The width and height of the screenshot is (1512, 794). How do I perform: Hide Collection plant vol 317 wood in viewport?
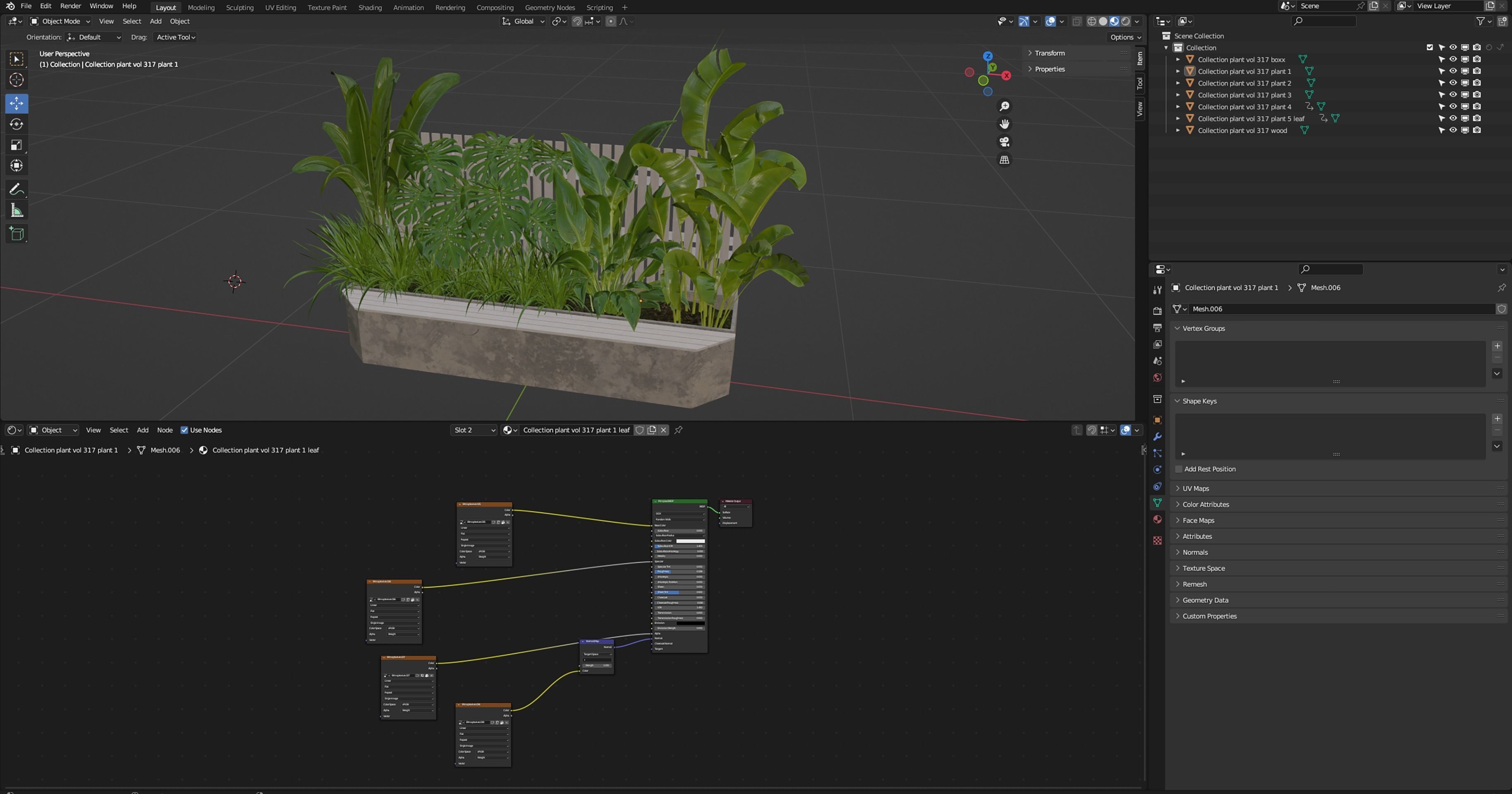click(x=1453, y=130)
